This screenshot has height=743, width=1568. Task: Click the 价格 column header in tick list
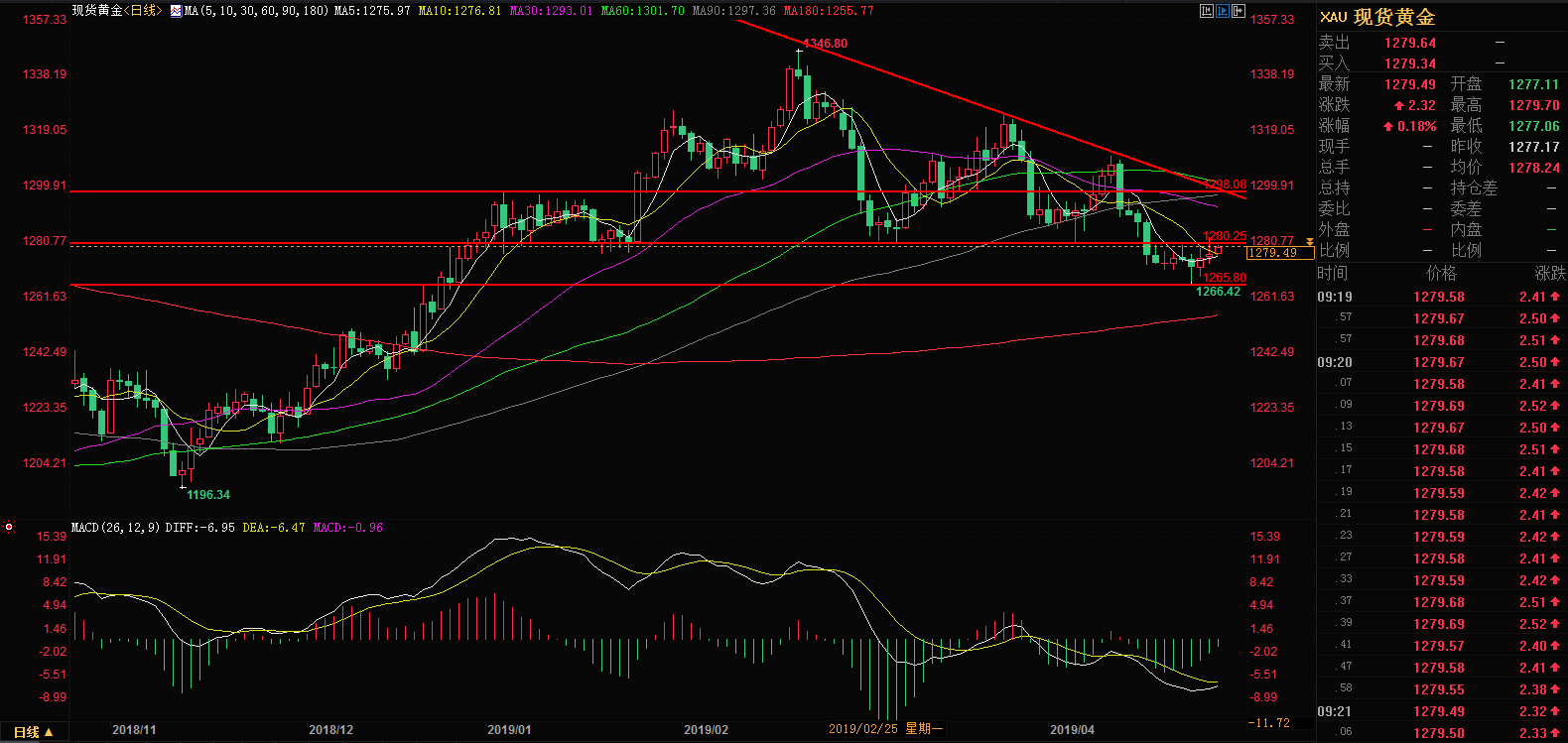pyautogui.click(x=1442, y=273)
